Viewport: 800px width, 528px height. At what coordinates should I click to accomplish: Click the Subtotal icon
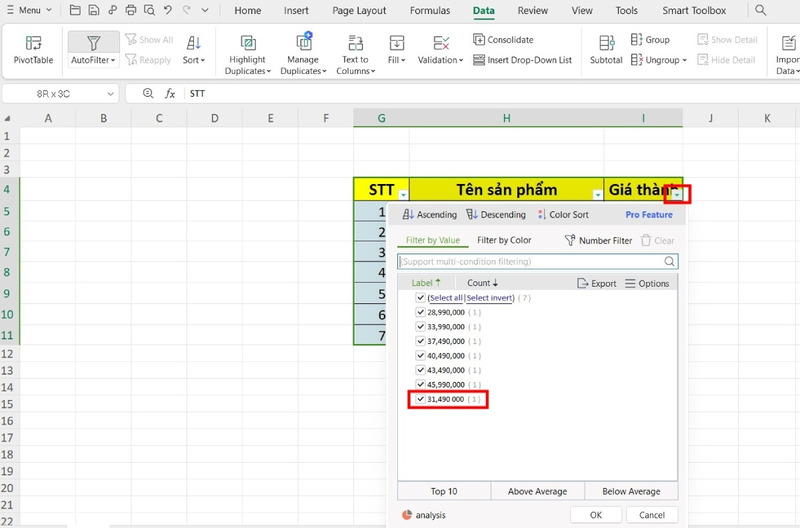[x=606, y=43]
